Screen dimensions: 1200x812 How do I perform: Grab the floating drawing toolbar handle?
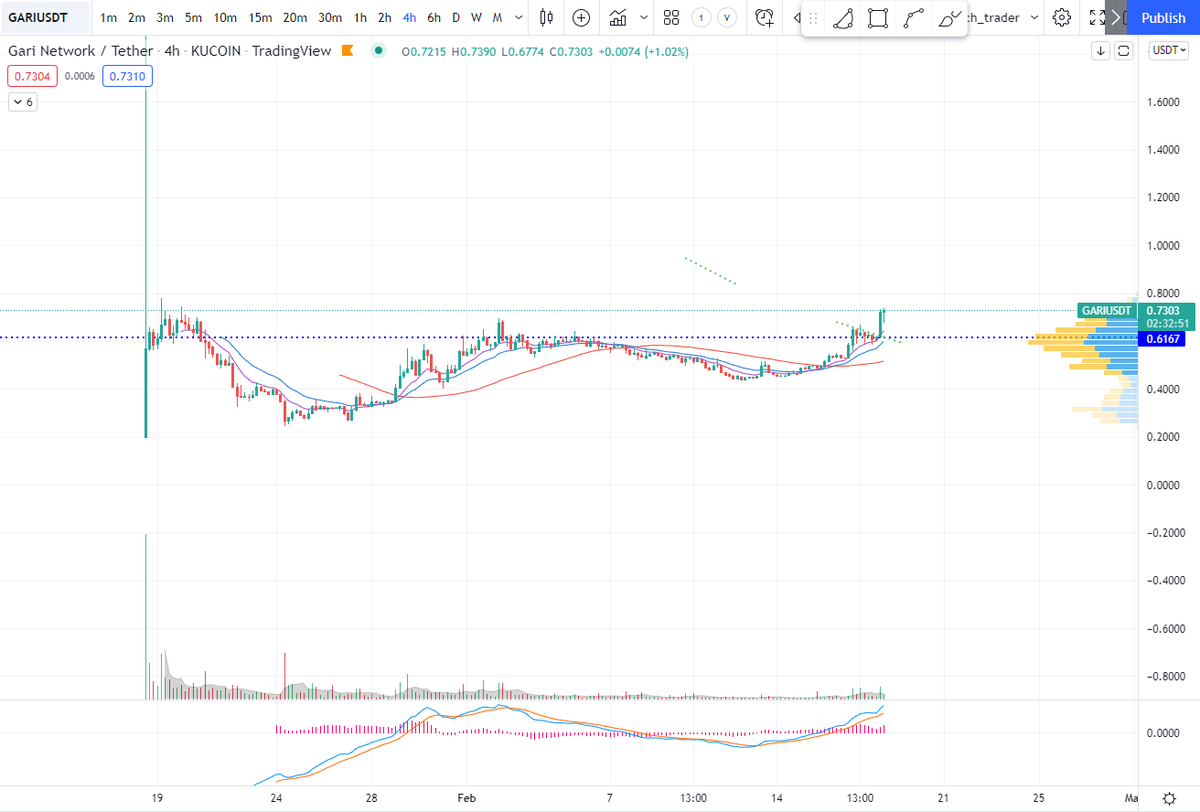813,18
